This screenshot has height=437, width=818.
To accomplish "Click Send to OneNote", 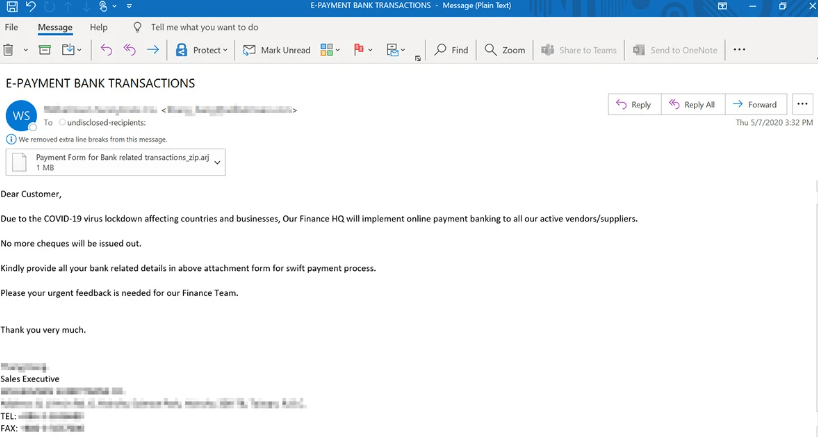I will pyautogui.click(x=675, y=50).
